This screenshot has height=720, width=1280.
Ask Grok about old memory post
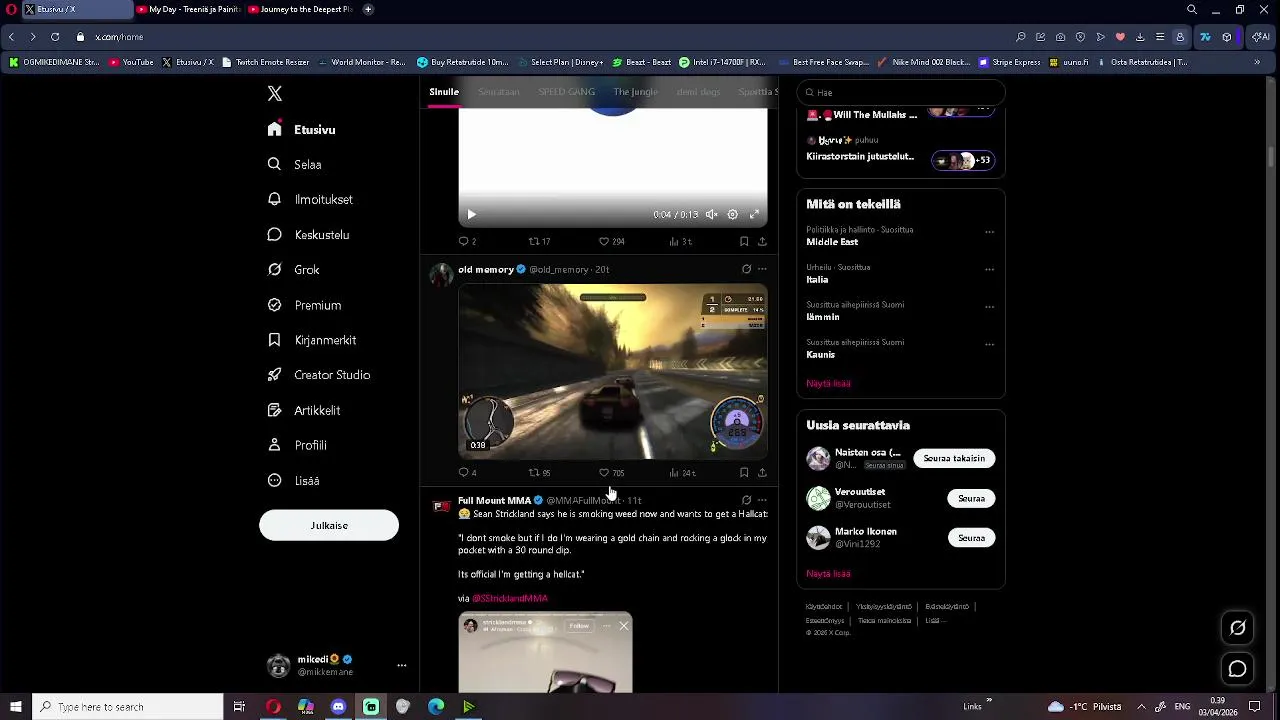click(x=746, y=269)
